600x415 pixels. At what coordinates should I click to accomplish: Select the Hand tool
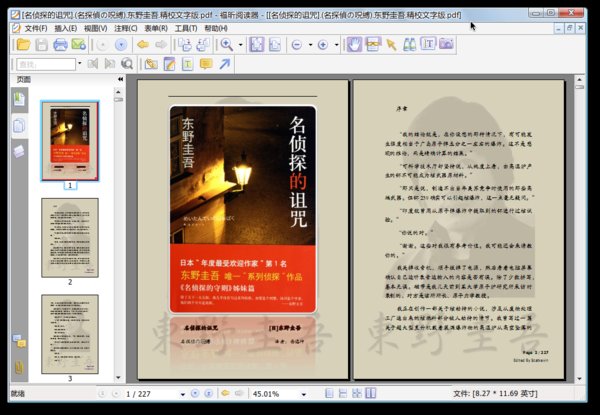tap(354, 45)
